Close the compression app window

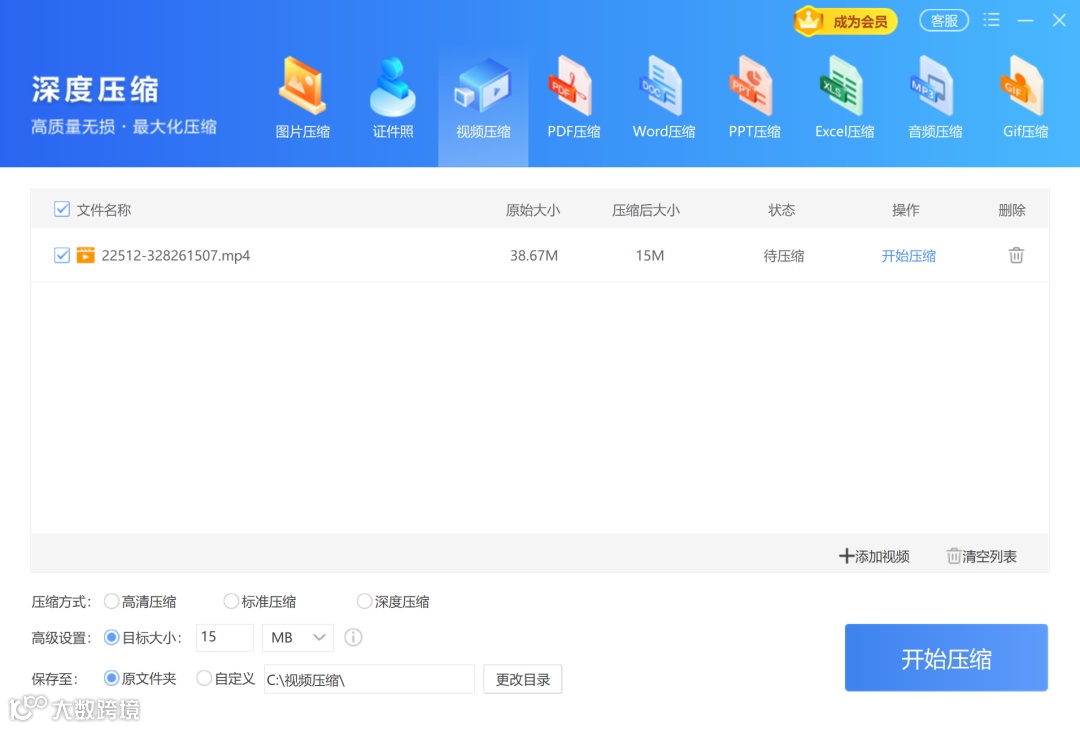click(x=1059, y=21)
